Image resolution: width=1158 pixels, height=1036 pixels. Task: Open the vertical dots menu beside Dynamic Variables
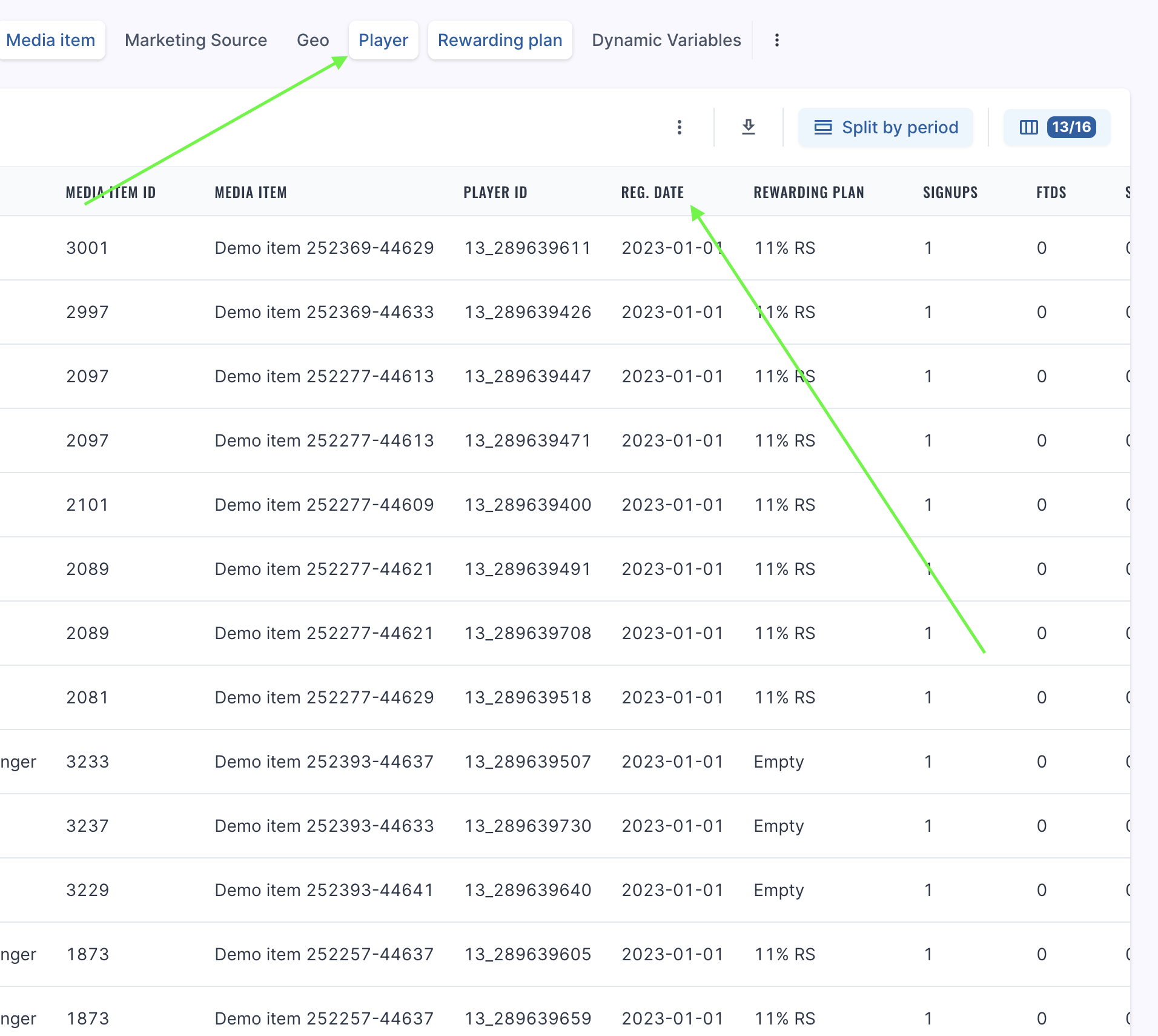777,40
